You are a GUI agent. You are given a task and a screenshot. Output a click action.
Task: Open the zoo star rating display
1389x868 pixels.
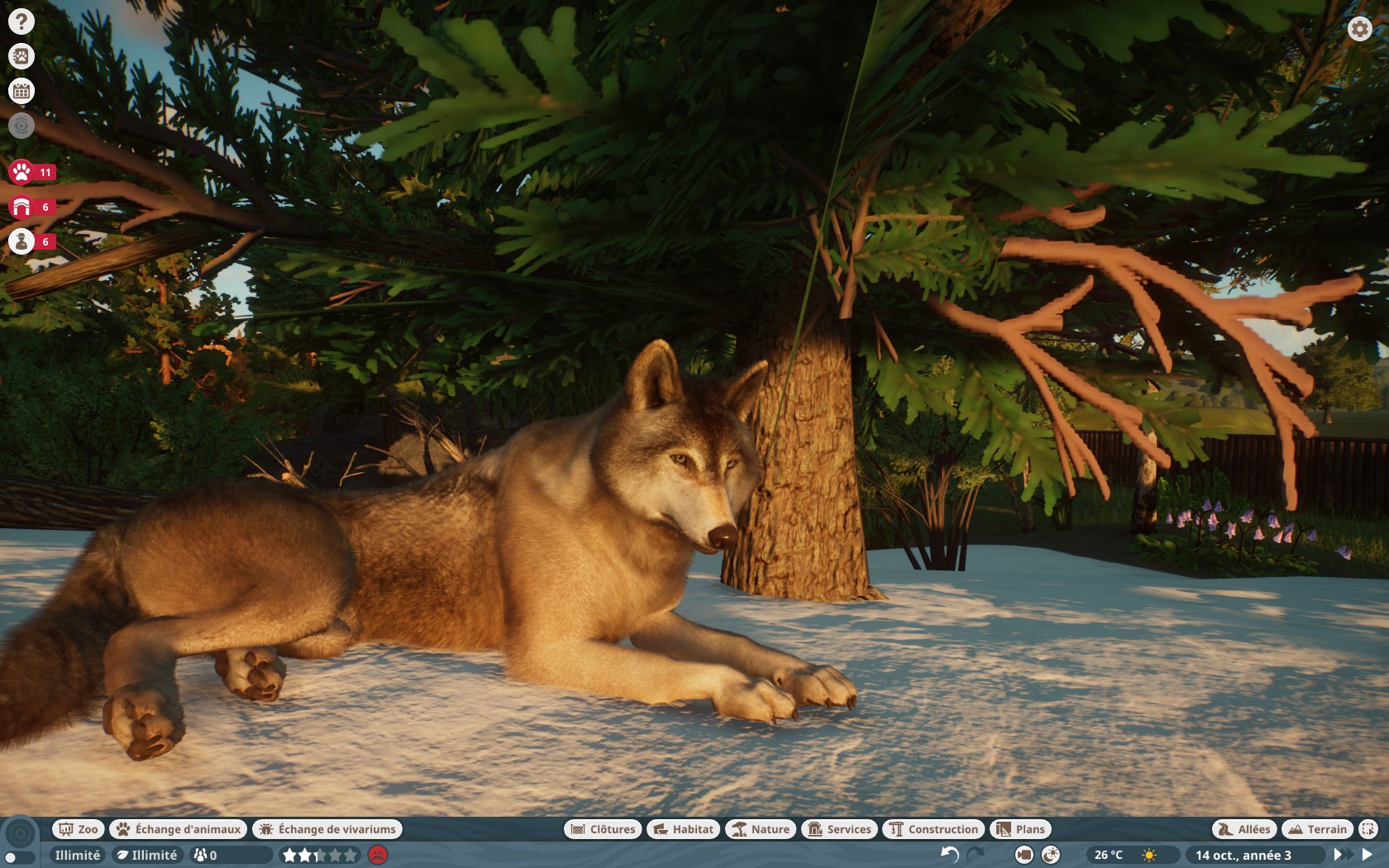(x=320, y=855)
